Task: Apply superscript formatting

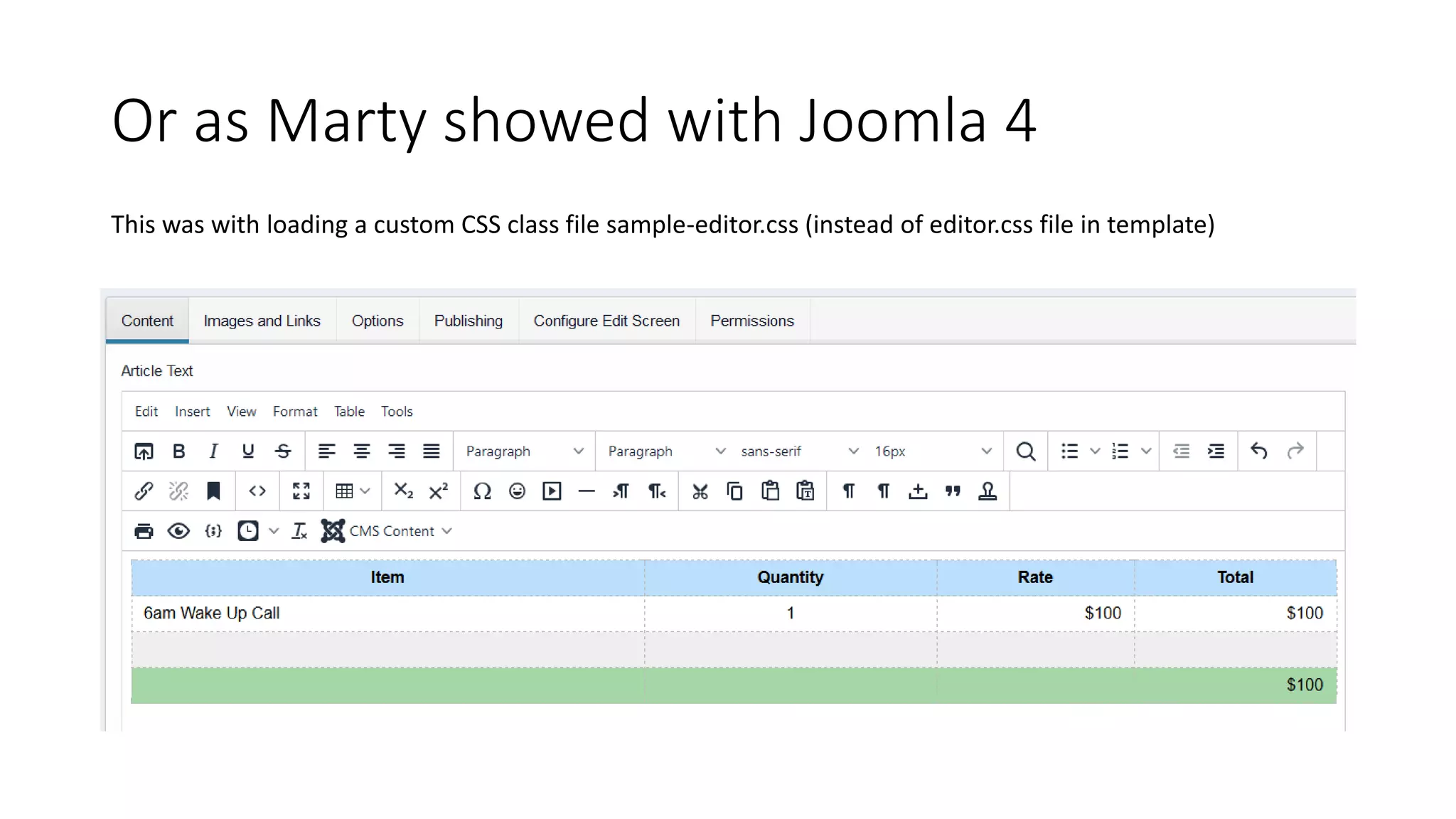Action: [439, 491]
